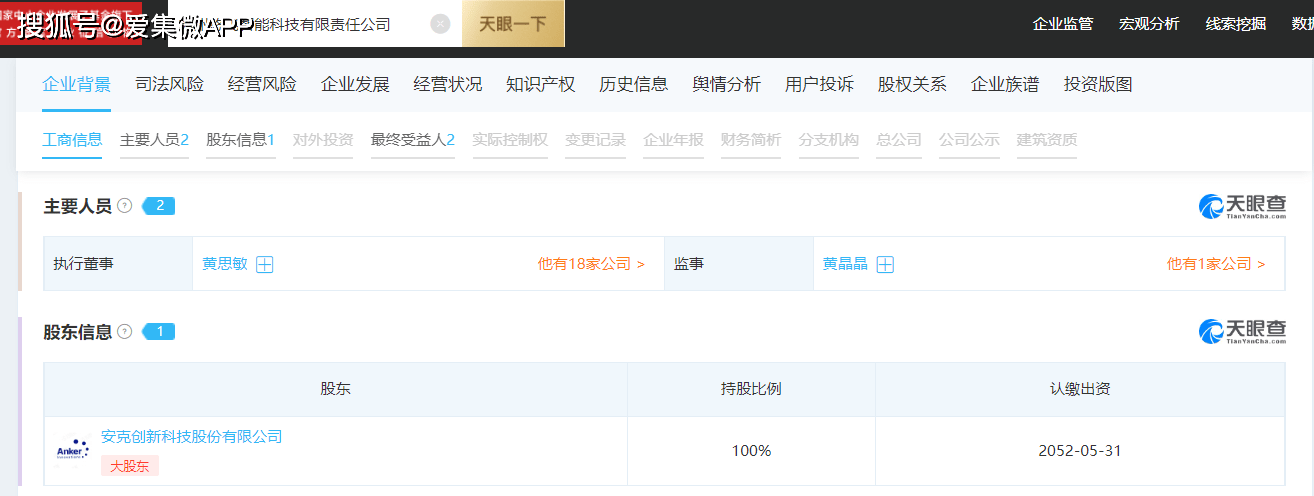Switch to the 企业发展 tab

coord(355,85)
